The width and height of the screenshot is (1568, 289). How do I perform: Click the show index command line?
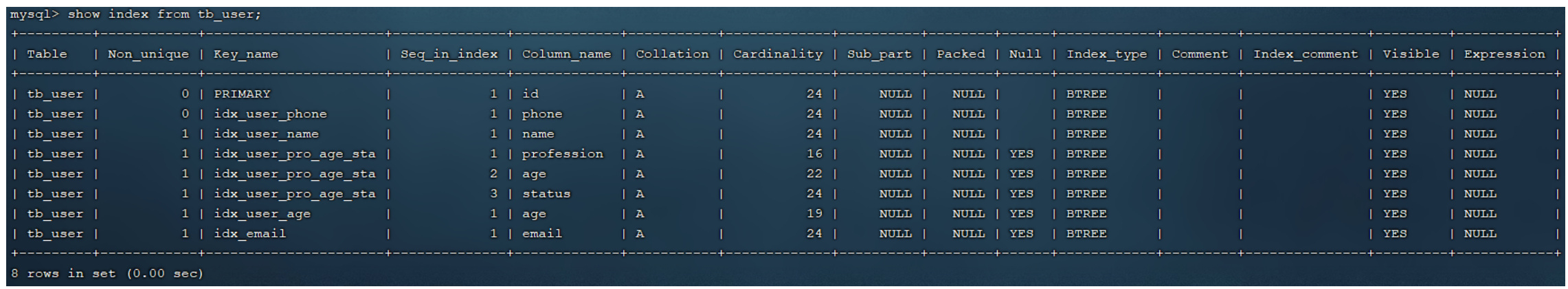(x=135, y=14)
